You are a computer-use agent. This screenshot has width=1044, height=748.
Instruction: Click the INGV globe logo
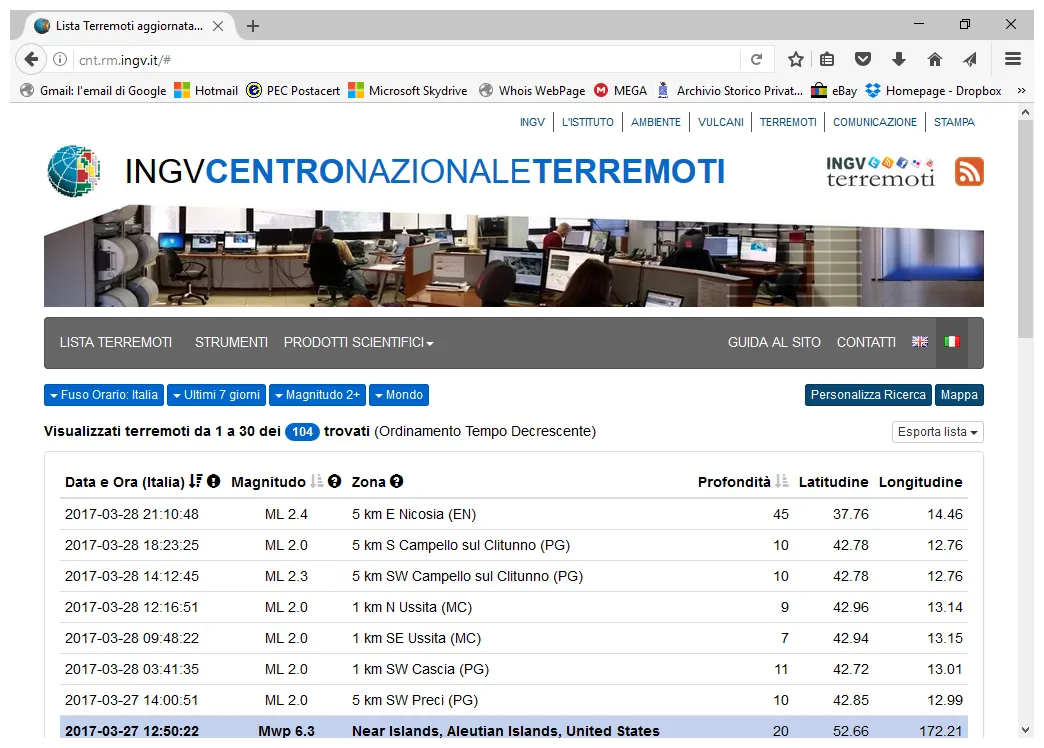[73, 170]
